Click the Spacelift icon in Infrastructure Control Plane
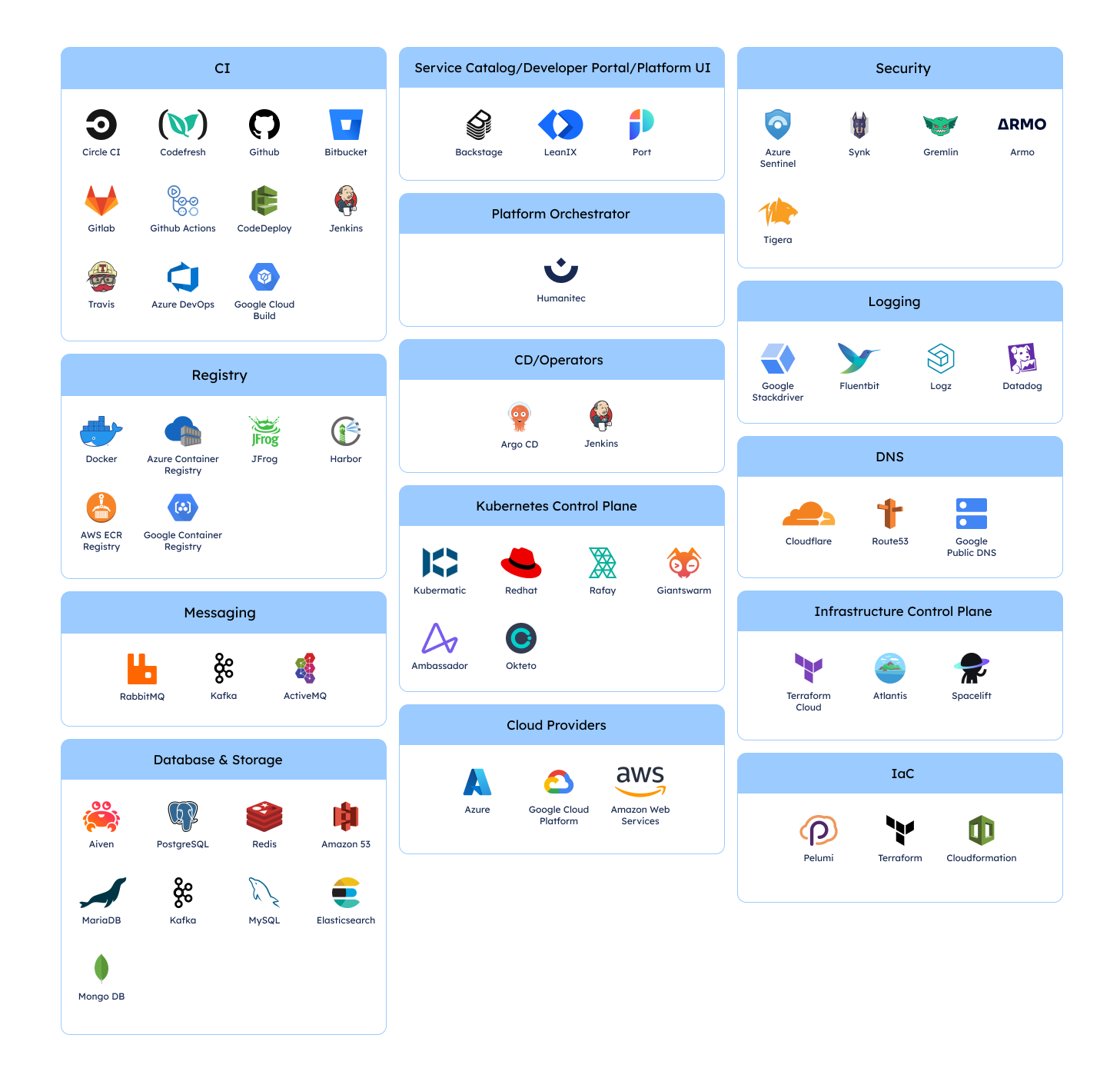Screen dimensions: 1120x1088 971,668
